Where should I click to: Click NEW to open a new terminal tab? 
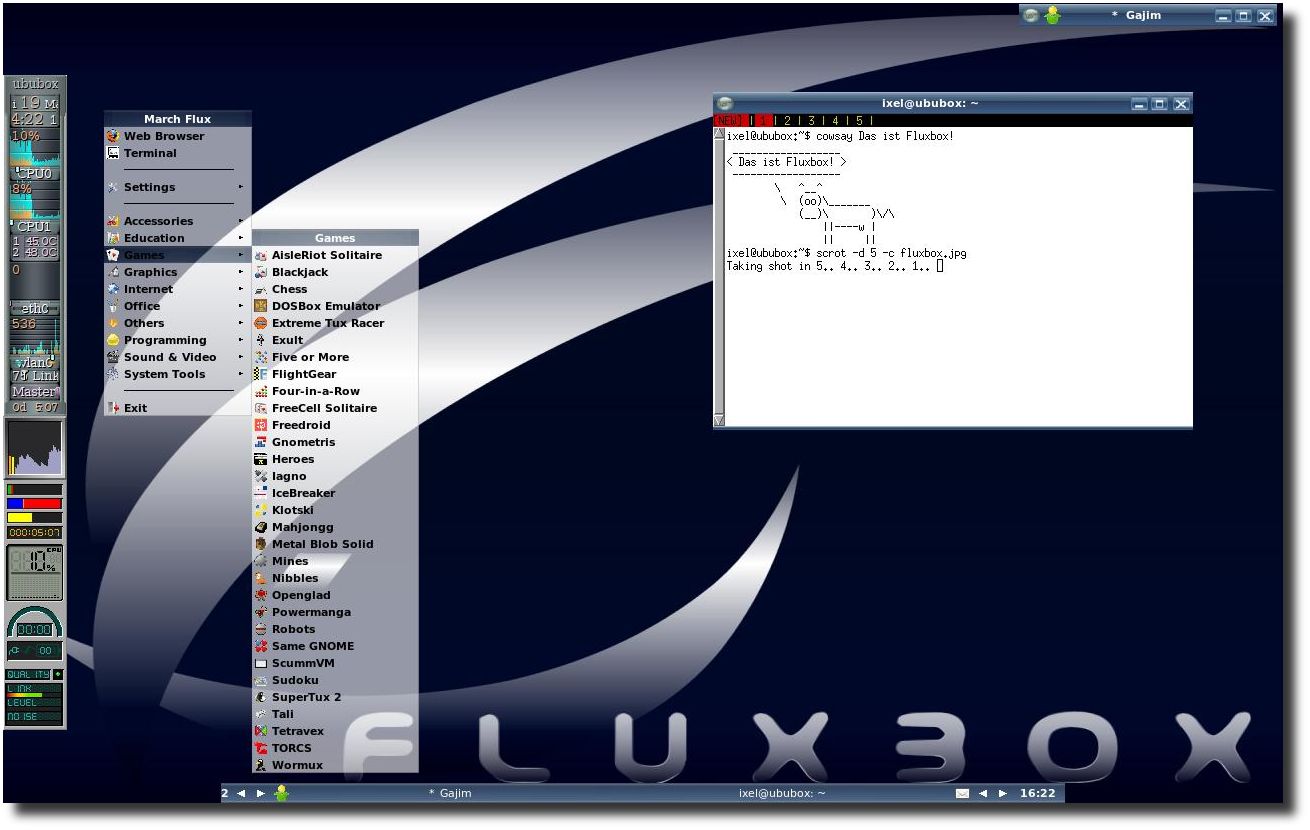pyautogui.click(x=731, y=121)
